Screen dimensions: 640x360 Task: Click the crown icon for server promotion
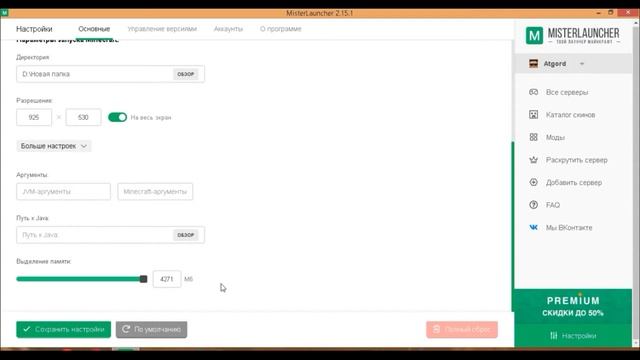click(x=533, y=160)
